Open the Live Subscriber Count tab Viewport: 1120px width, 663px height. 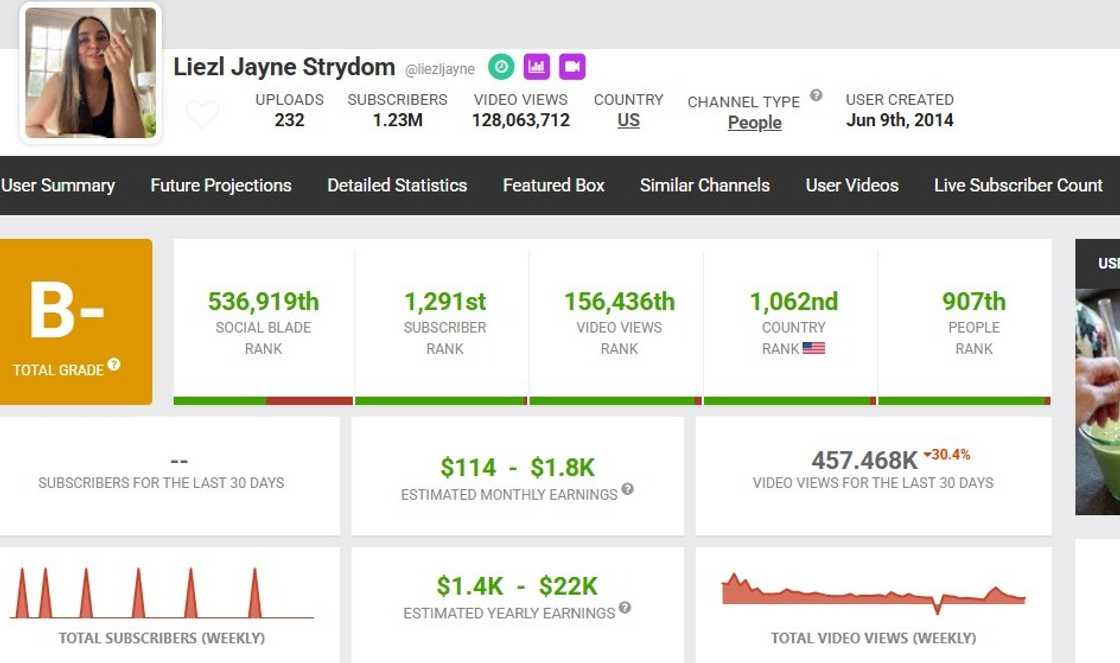(x=1018, y=185)
